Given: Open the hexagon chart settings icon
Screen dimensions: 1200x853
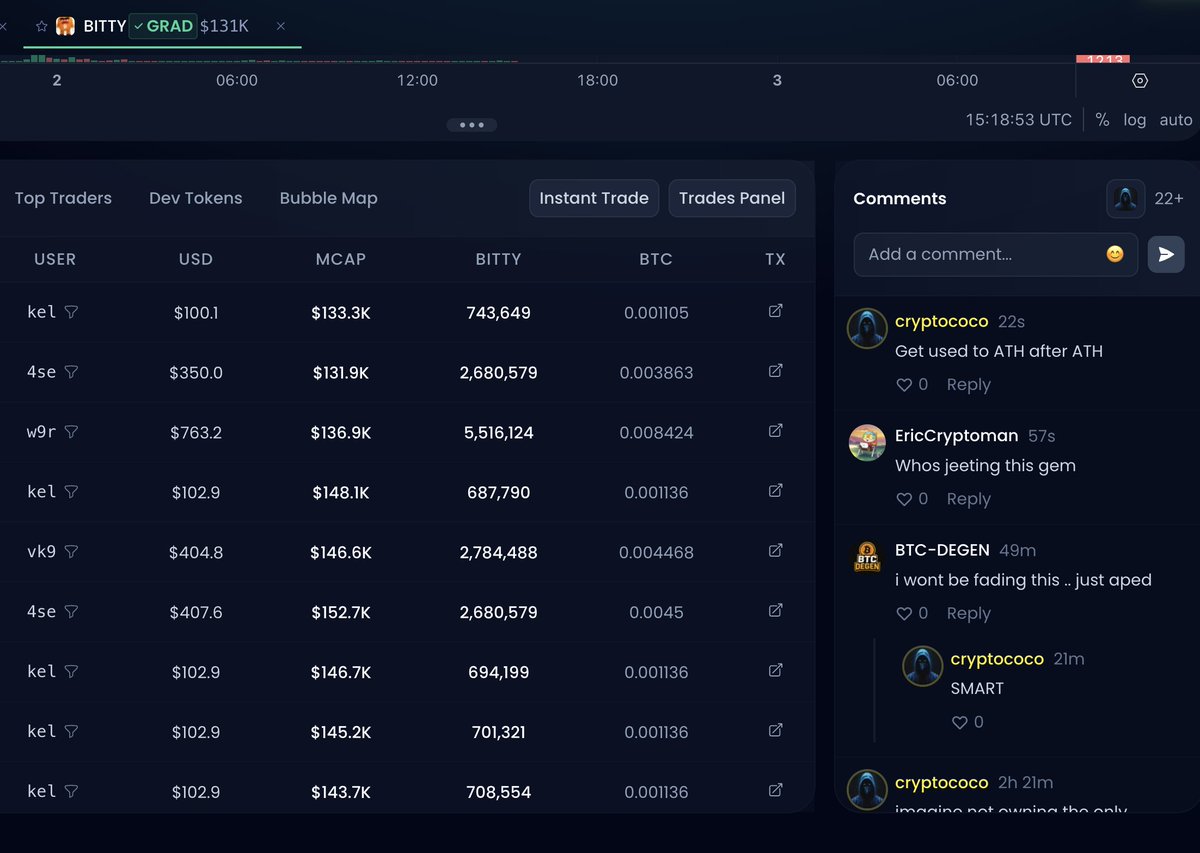Looking at the screenshot, I should tap(1140, 80).
